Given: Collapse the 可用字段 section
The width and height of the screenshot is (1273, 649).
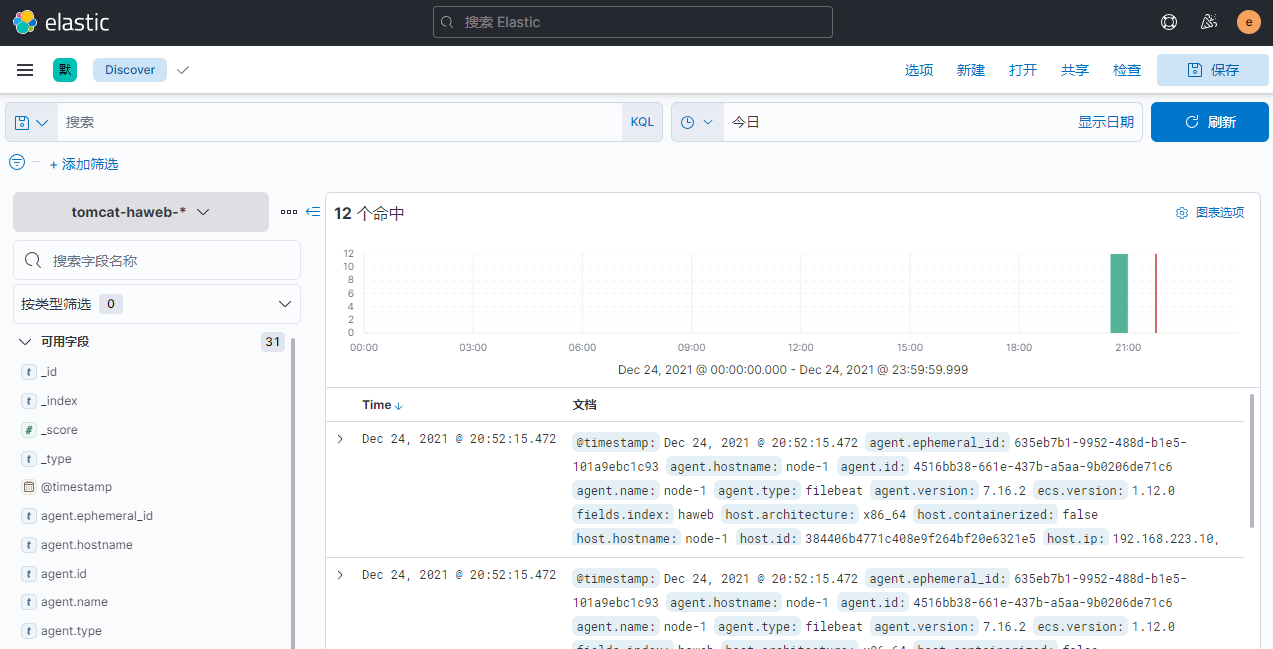Looking at the screenshot, I should (24, 341).
